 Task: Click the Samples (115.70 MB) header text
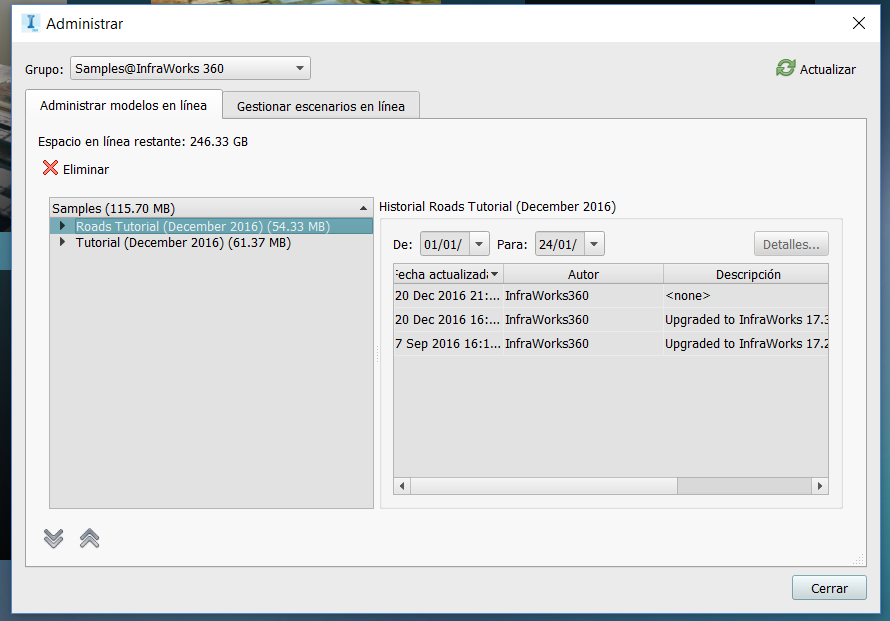coord(114,208)
